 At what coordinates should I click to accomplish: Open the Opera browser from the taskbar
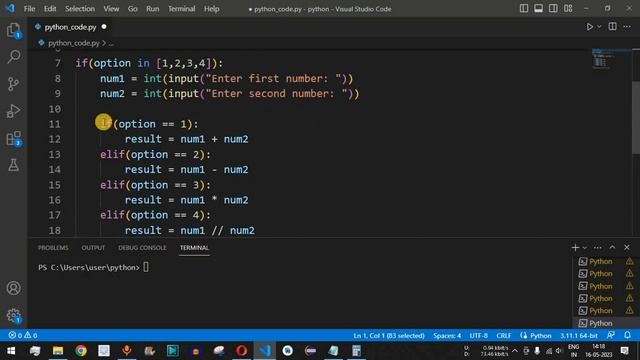coord(242,351)
